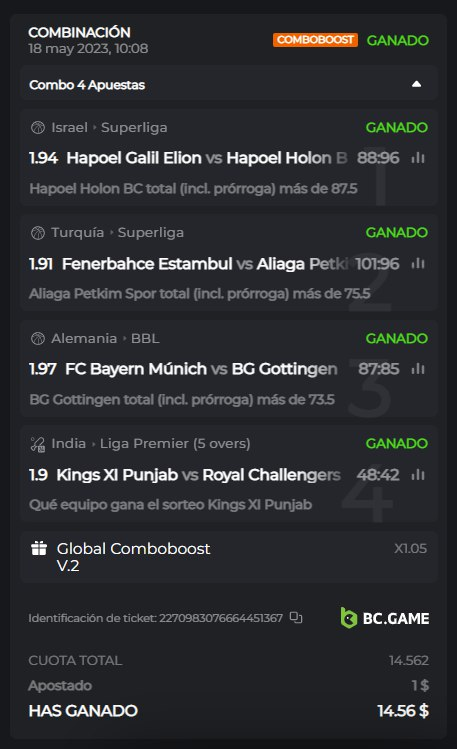This screenshot has width=457, height=749.
Task: Select the Kings XI Punjab vs Royal Challengers match
Action: [198, 475]
